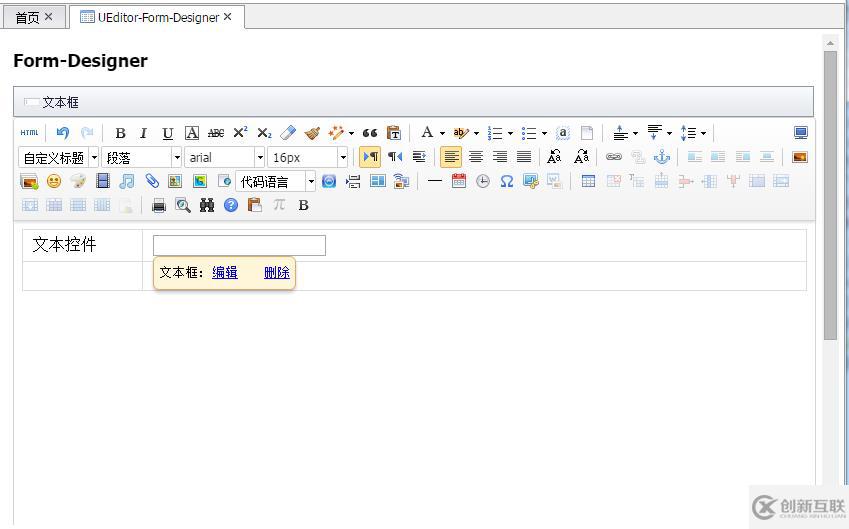
Task: Expand the arial font family dropdown
Action: pyautogui.click(x=259, y=157)
